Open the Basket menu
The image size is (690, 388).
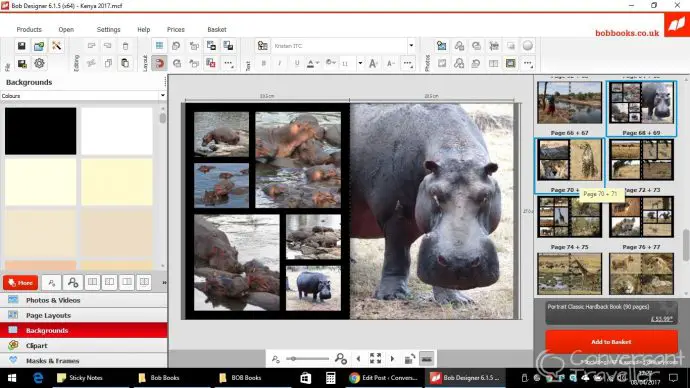pos(217,29)
